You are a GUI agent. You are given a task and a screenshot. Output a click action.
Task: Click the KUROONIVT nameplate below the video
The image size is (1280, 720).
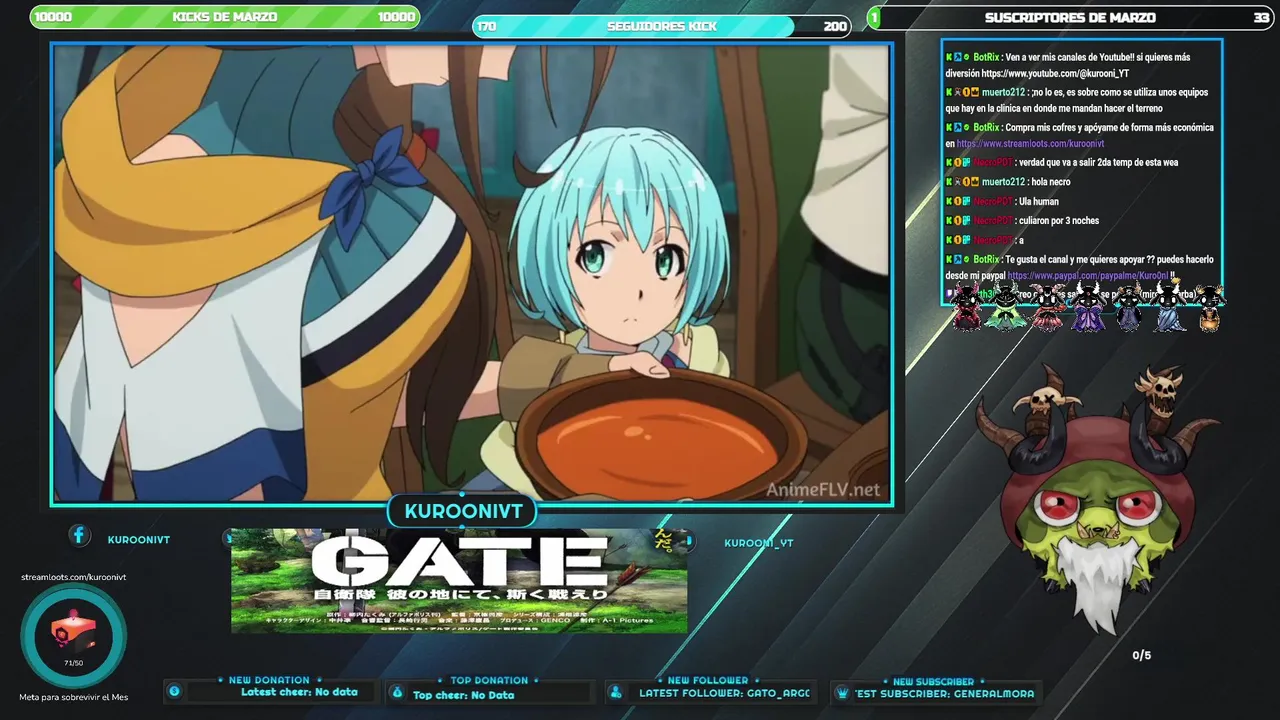[463, 511]
